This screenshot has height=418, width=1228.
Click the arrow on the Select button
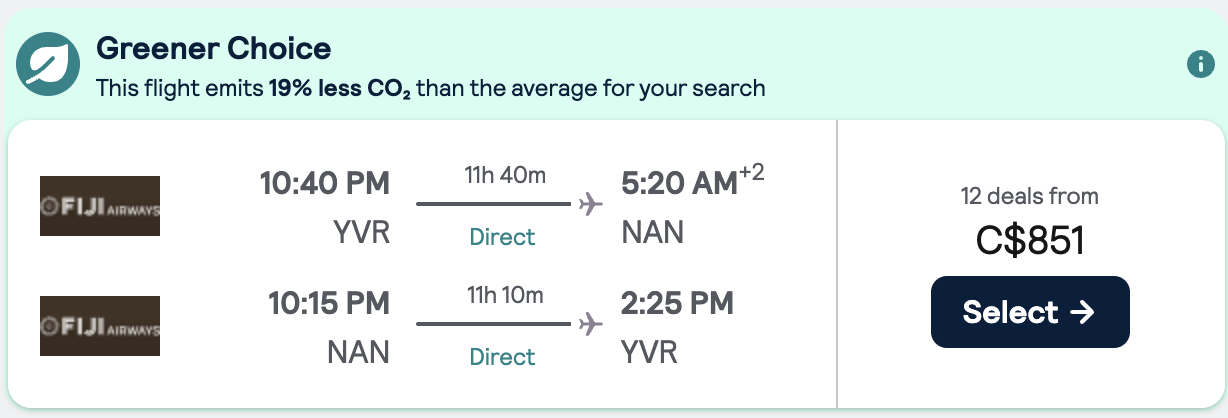(x=1082, y=312)
